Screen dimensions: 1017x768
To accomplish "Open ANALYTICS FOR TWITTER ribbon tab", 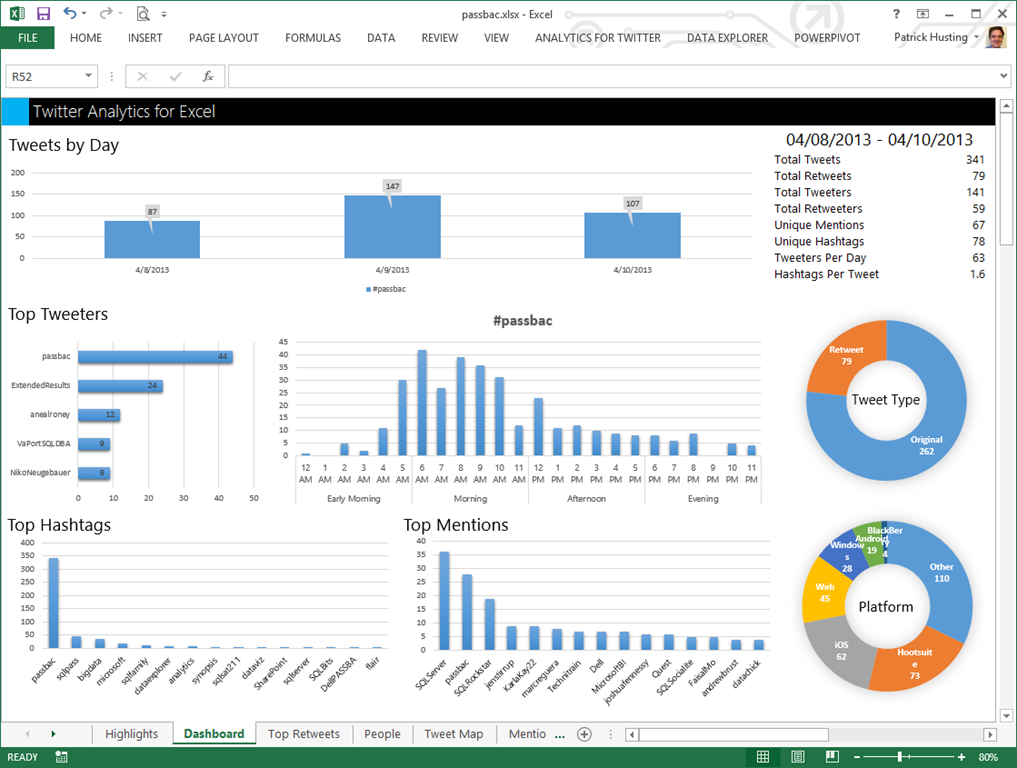I will [x=598, y=38].
